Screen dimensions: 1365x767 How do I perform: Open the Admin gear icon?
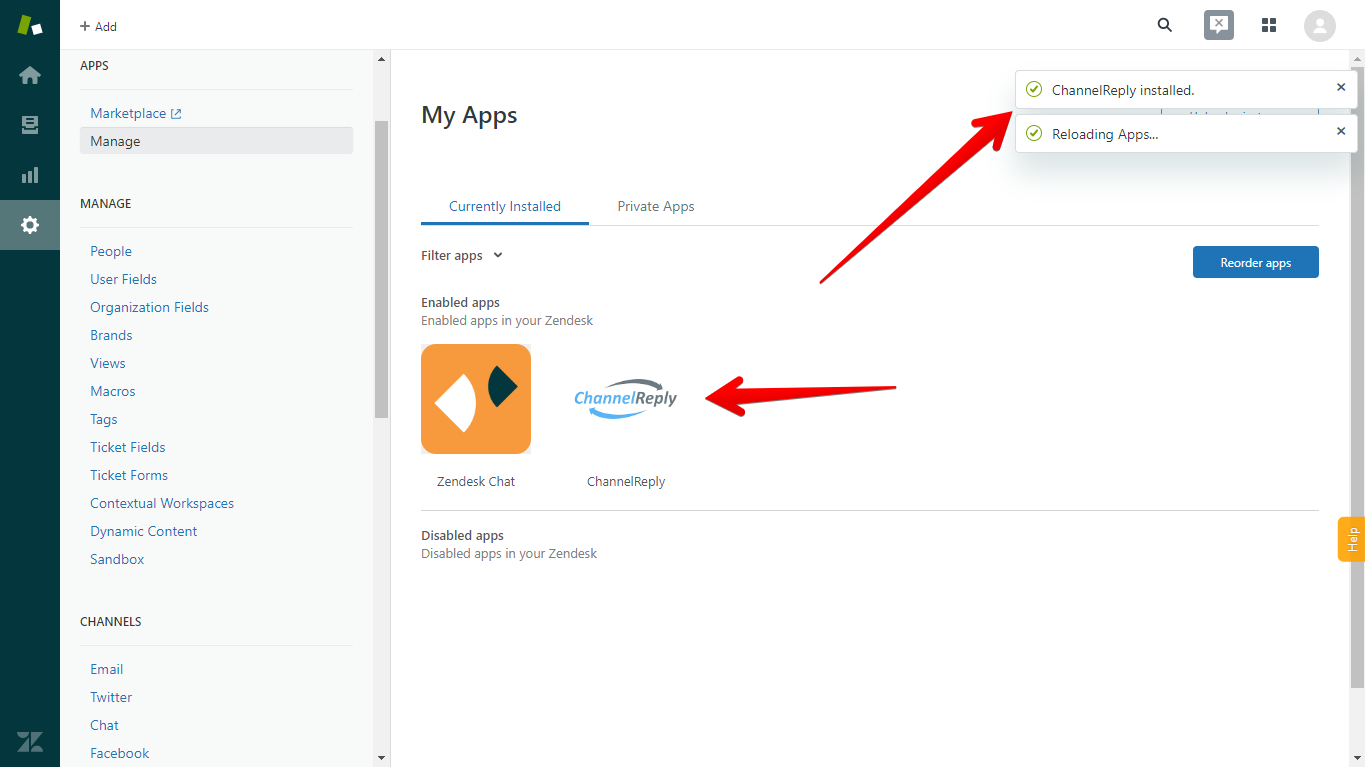pos(30,225)
